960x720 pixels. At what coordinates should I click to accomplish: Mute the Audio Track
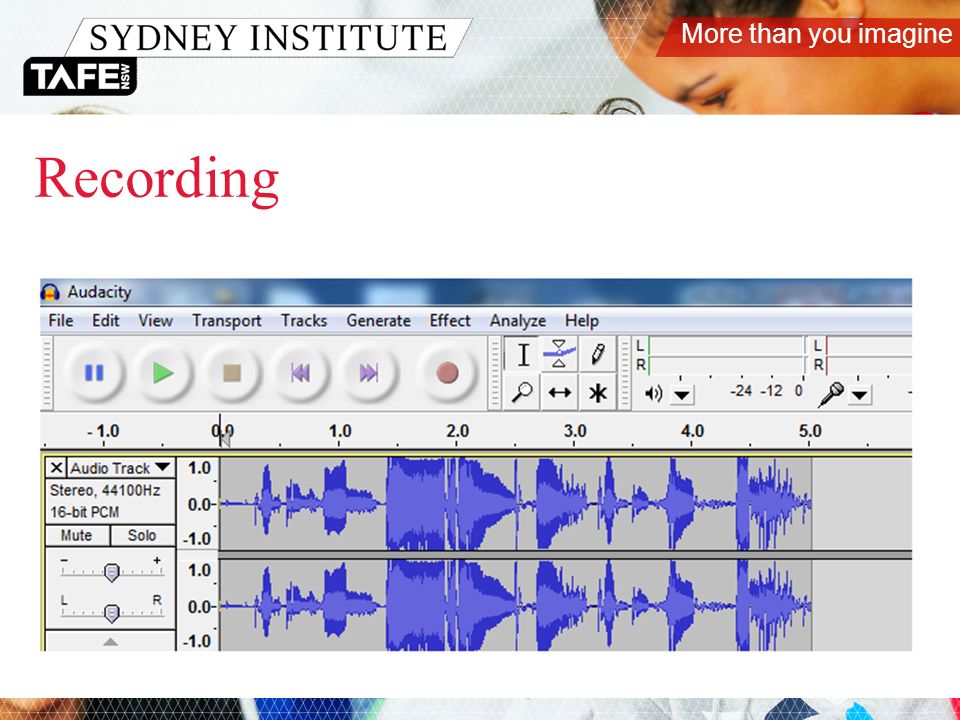tap(77, 535)
